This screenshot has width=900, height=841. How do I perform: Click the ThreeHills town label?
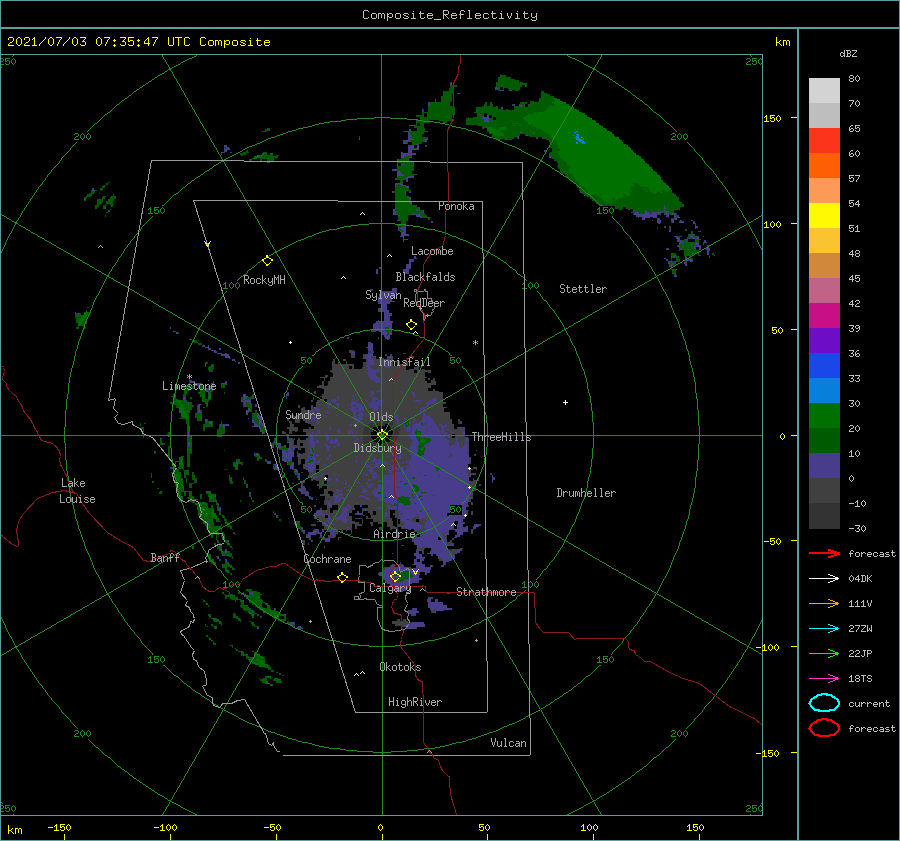pyautogui.click(x=502, y=437)
